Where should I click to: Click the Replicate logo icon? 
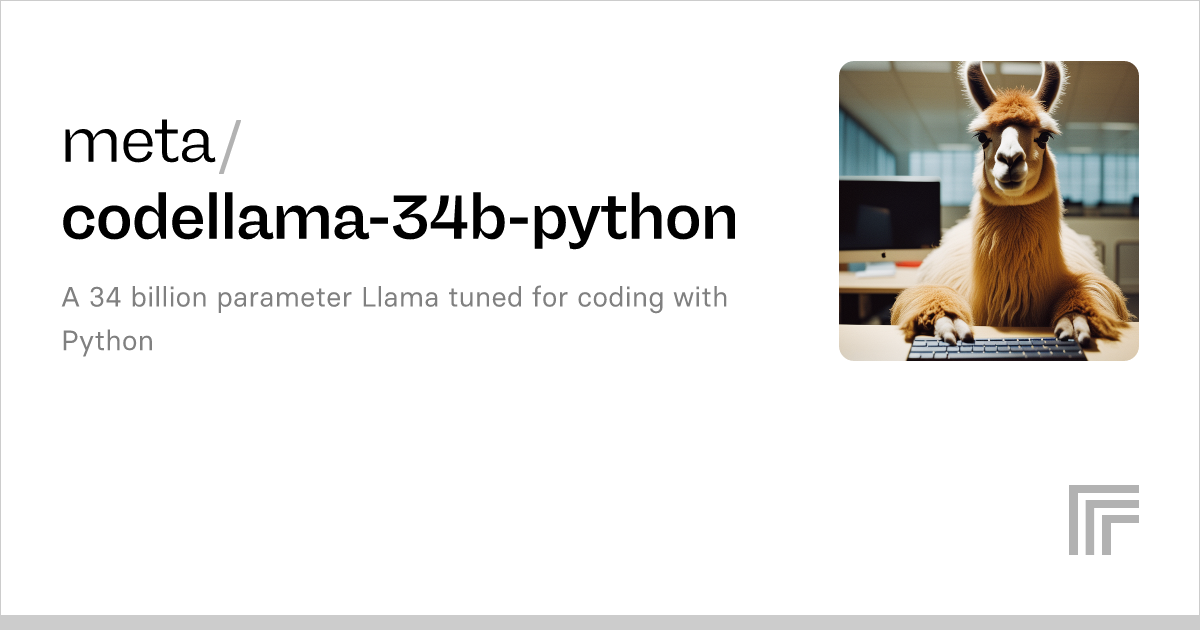(1103, 520)
